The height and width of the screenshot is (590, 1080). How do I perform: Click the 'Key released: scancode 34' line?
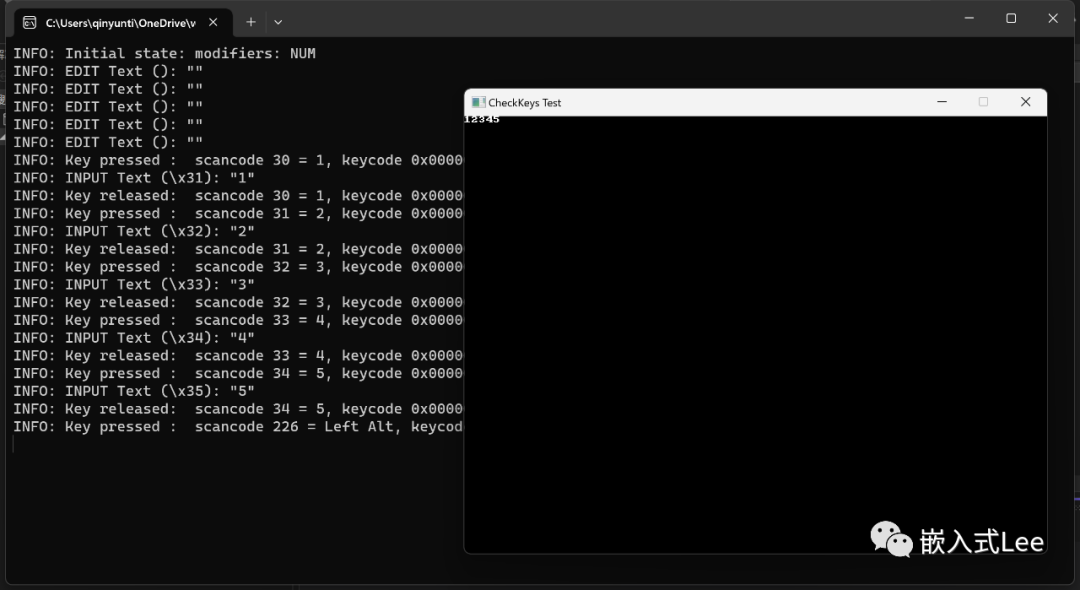238,409
